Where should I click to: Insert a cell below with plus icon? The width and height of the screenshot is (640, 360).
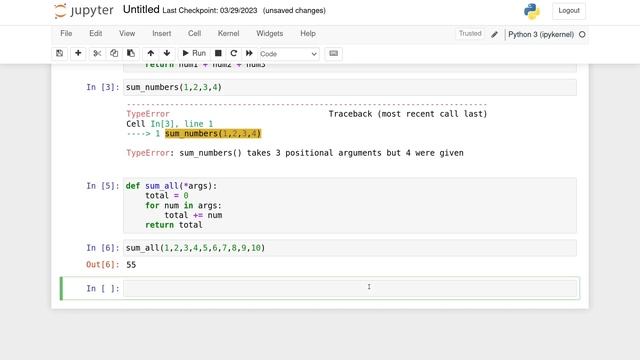[78, 53]
